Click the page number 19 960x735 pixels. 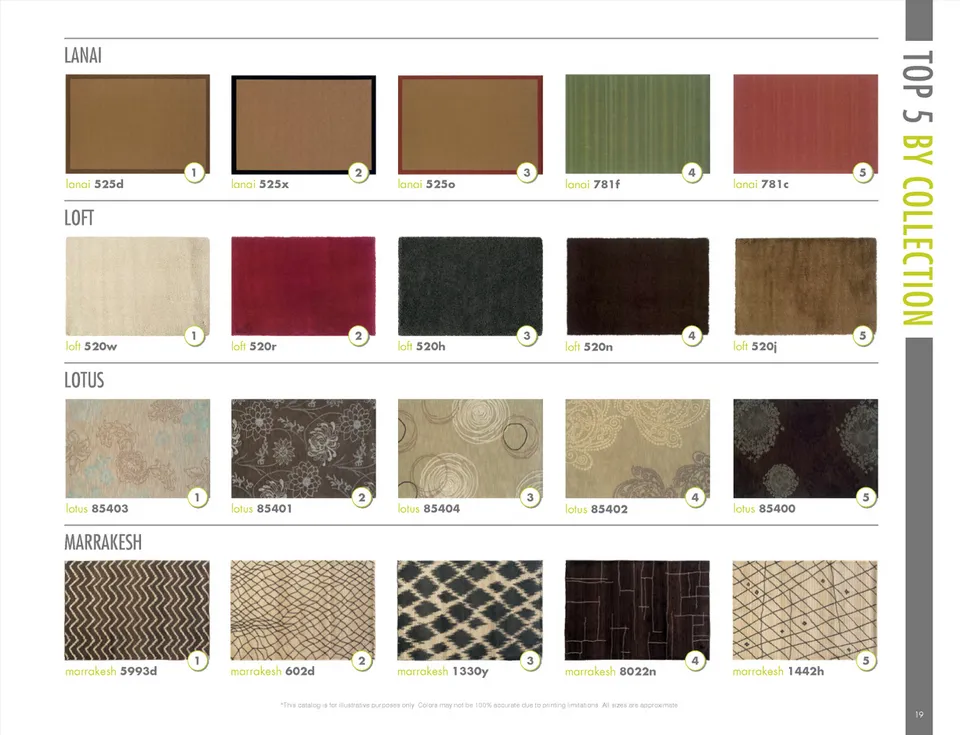(919, 714)
